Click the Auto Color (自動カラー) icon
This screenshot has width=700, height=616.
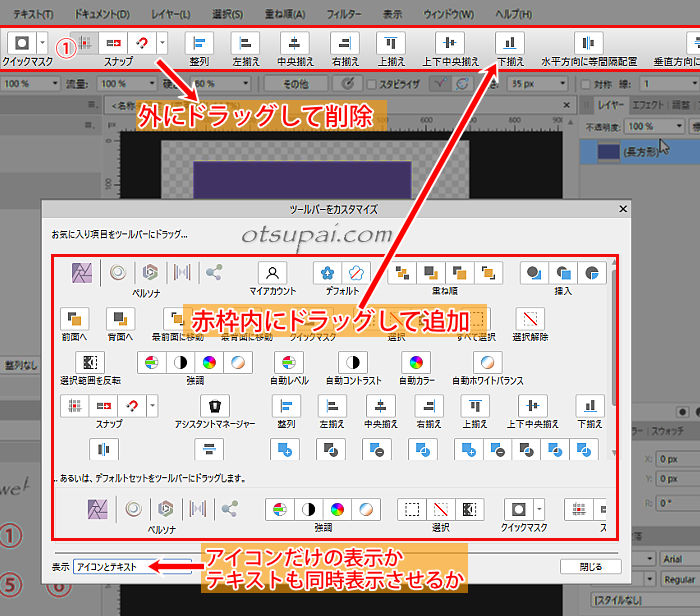pyautogui.click(x=419, y=362)
